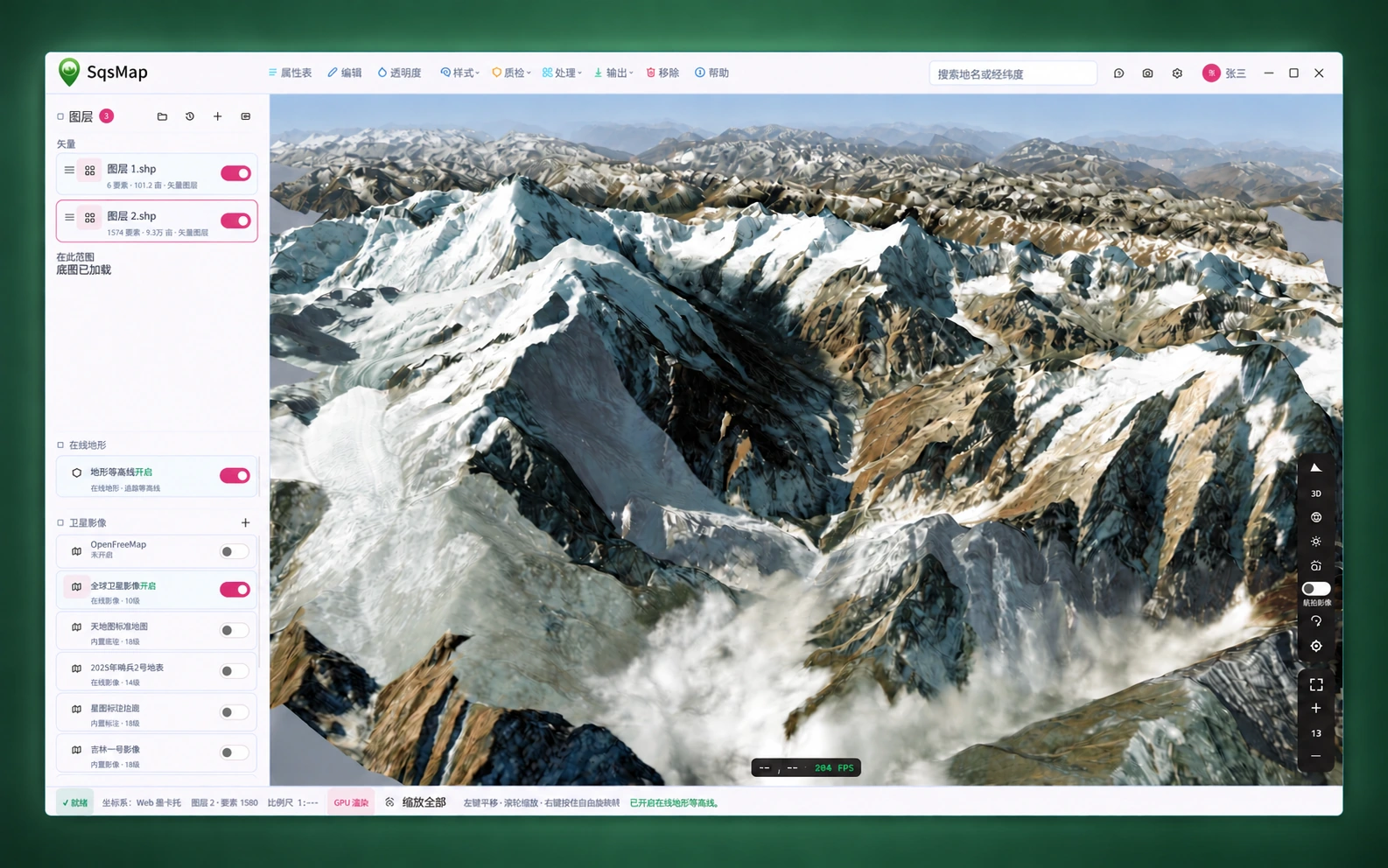Switch view with the 3D button
The image size is (1388, 868).
(1315, 493)
